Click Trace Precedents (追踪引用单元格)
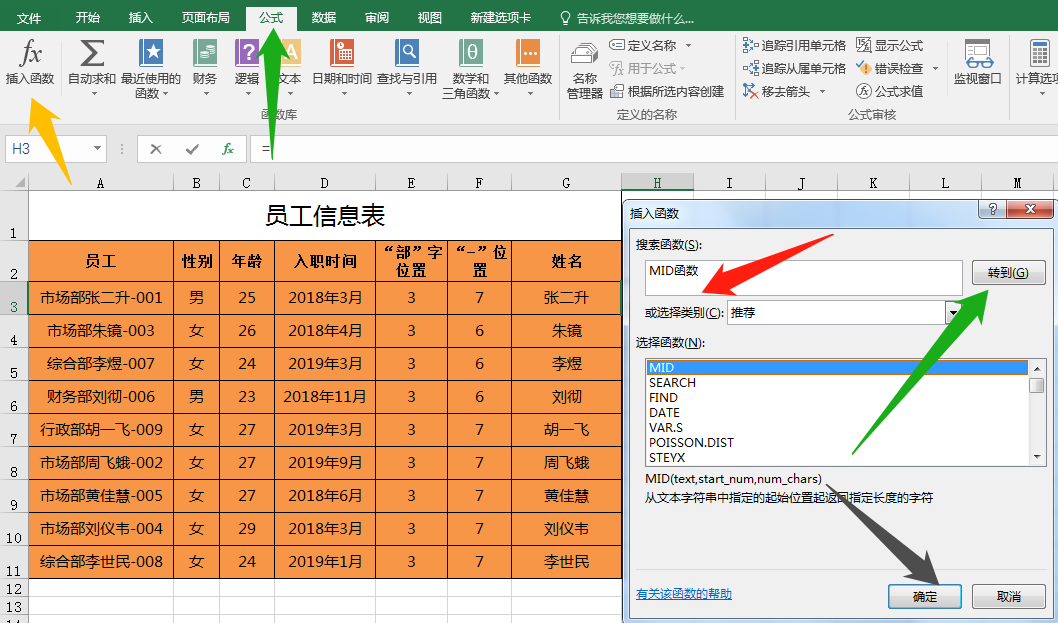This screenshot has height=623, width=1058. pyautogui.click(x=794, y=45)
